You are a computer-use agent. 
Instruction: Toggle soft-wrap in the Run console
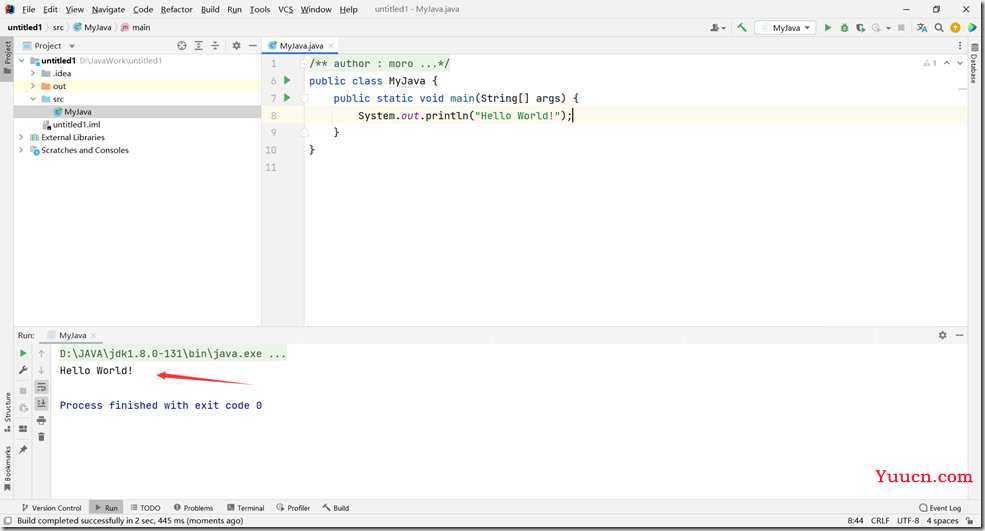41,387
